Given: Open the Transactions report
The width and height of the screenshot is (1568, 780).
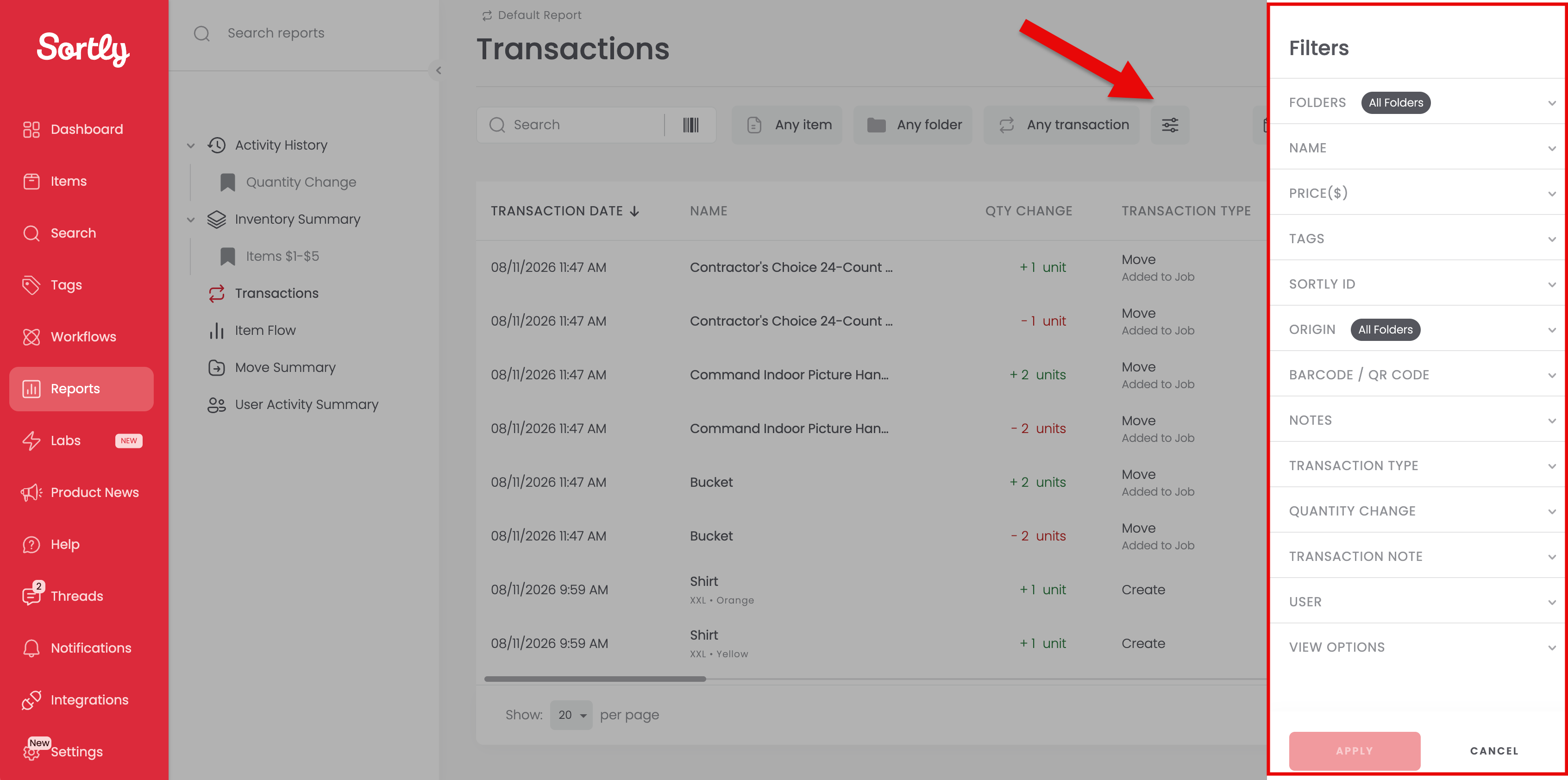Looking at the screenshot, I should click(x=276, y=294).
